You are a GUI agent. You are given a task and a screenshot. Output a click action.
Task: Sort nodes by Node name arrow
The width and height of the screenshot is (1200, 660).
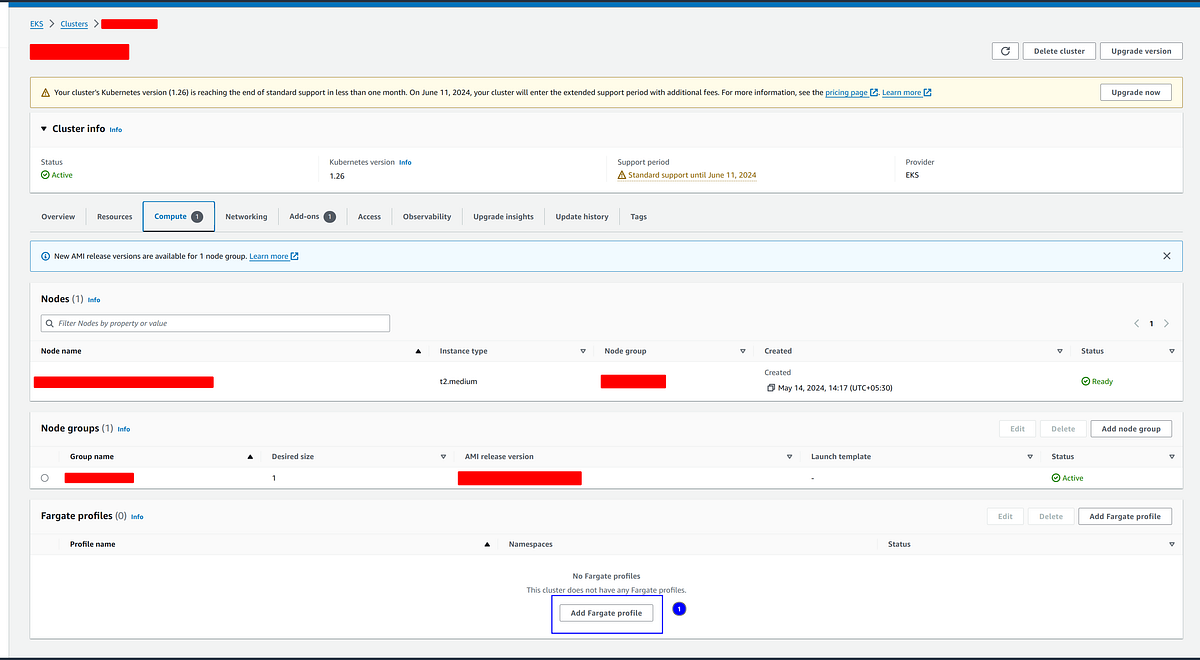click(x=418, y=351)
